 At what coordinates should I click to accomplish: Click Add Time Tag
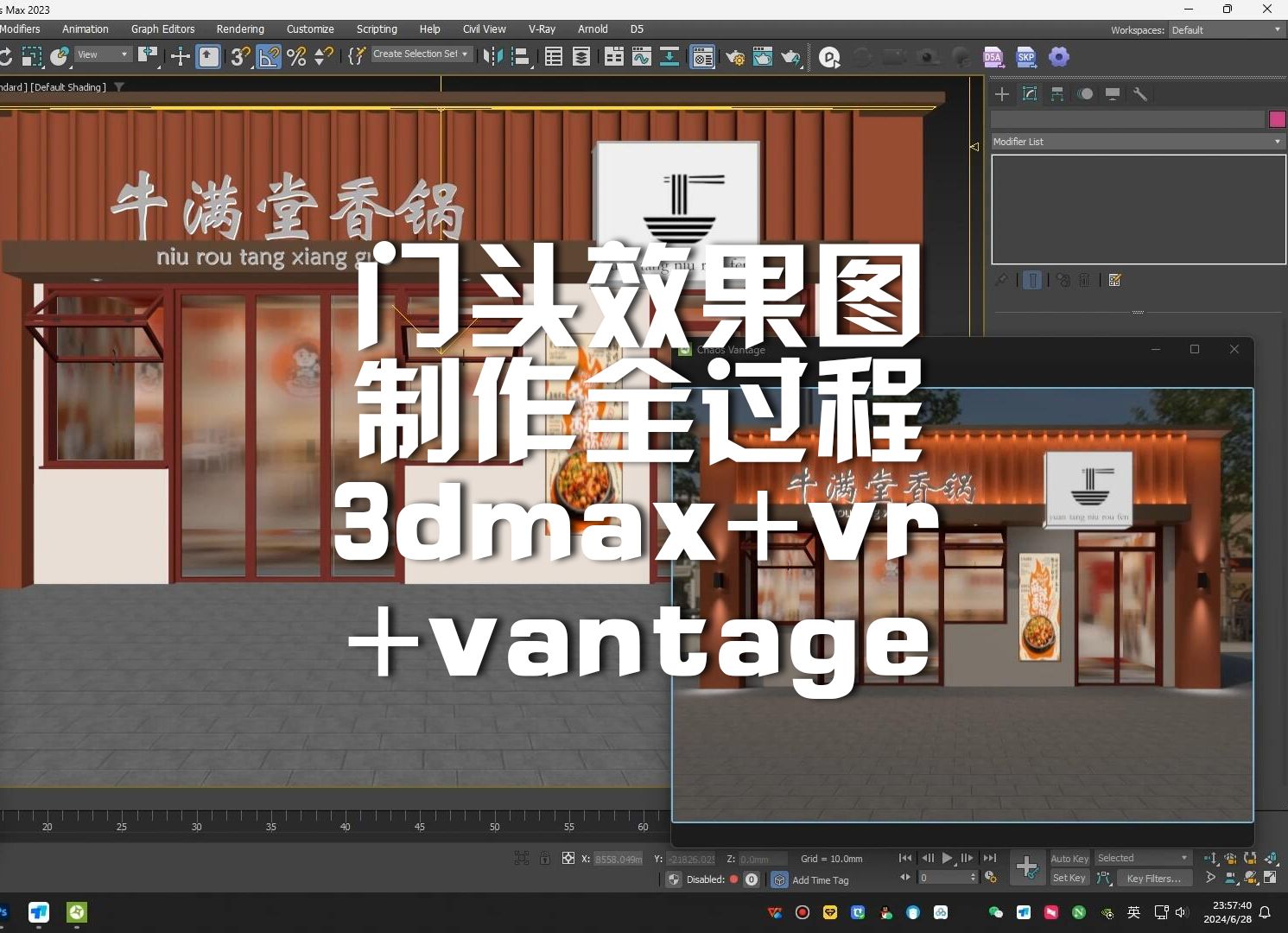pos(820,880)
